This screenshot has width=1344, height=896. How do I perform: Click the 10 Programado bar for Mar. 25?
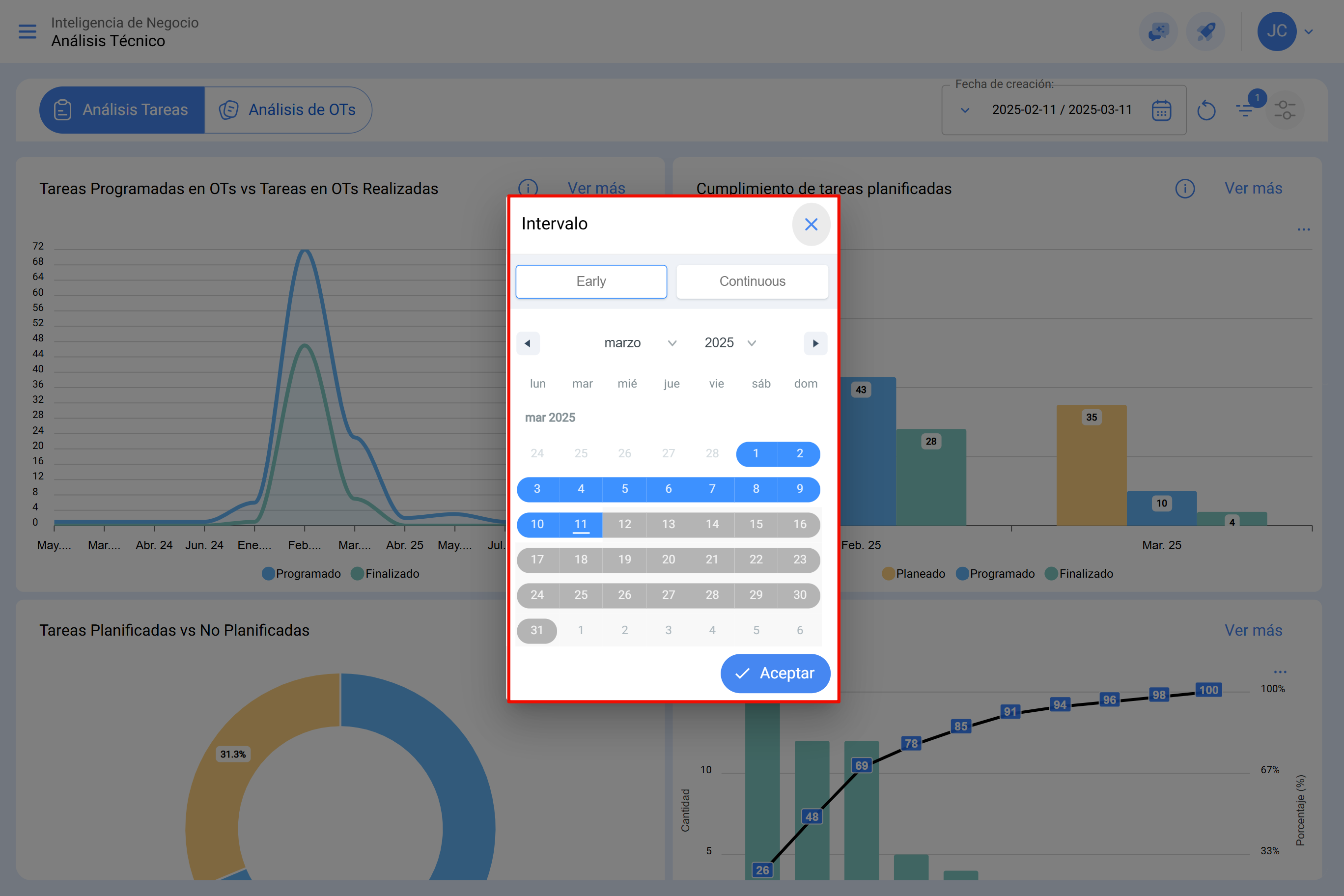coord(1161,508)
